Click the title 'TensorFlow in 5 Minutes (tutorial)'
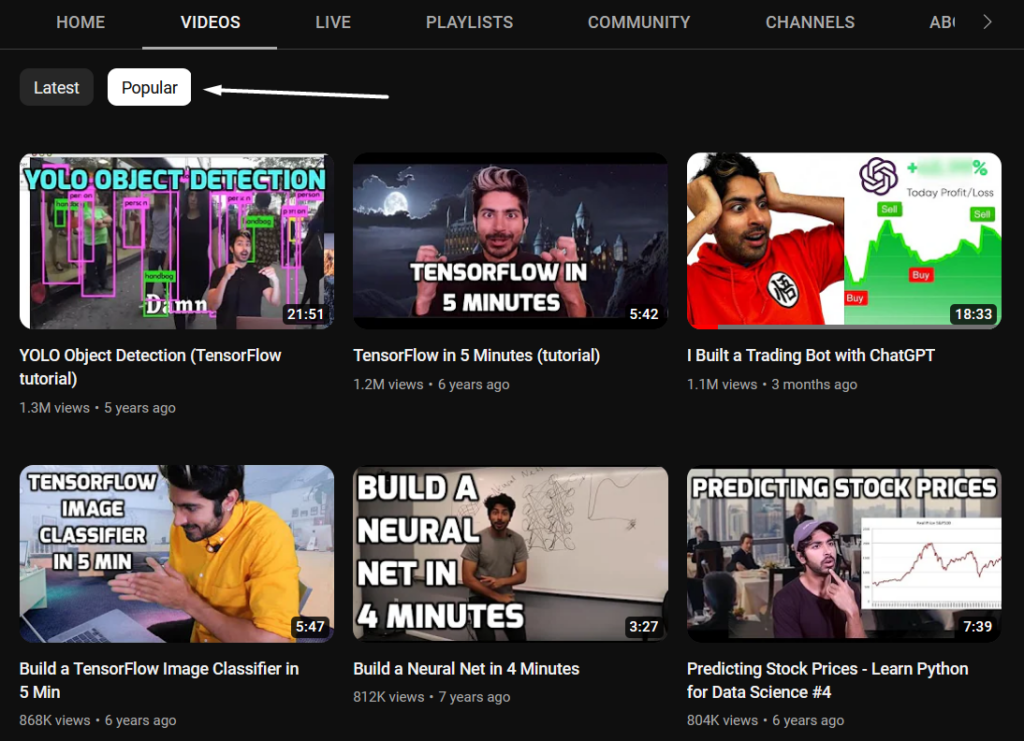Screen dimensions: 1024x741 click(477, 356)
